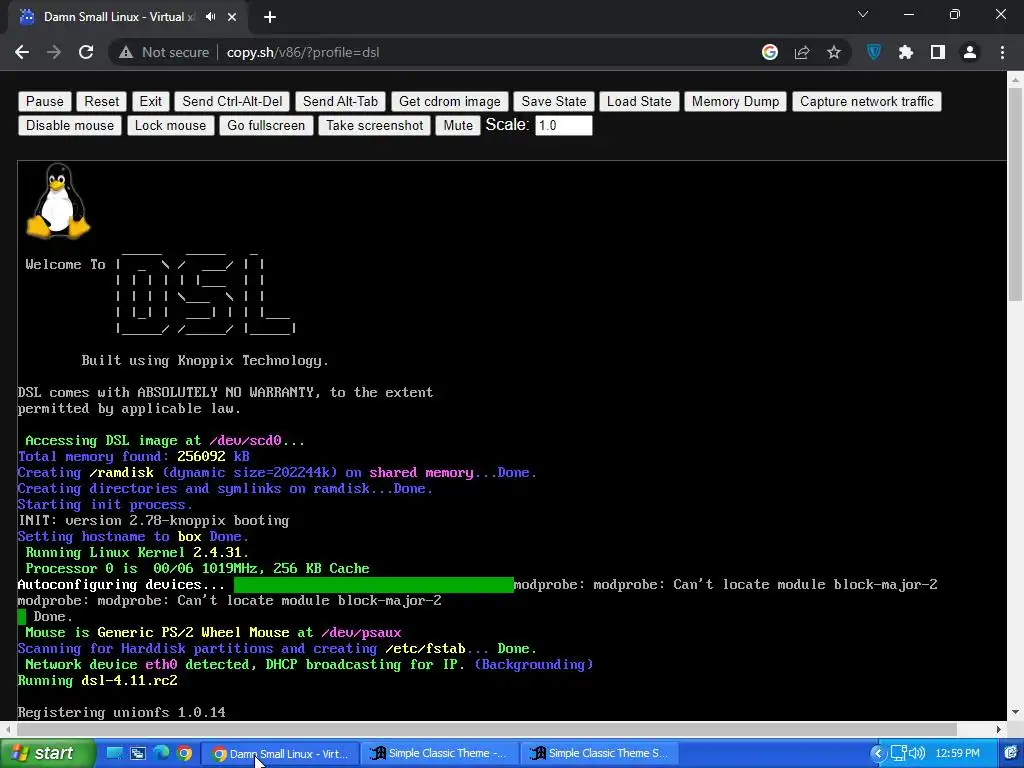Click the vertical page scrollbar thumb

(x=1015, y=193)
